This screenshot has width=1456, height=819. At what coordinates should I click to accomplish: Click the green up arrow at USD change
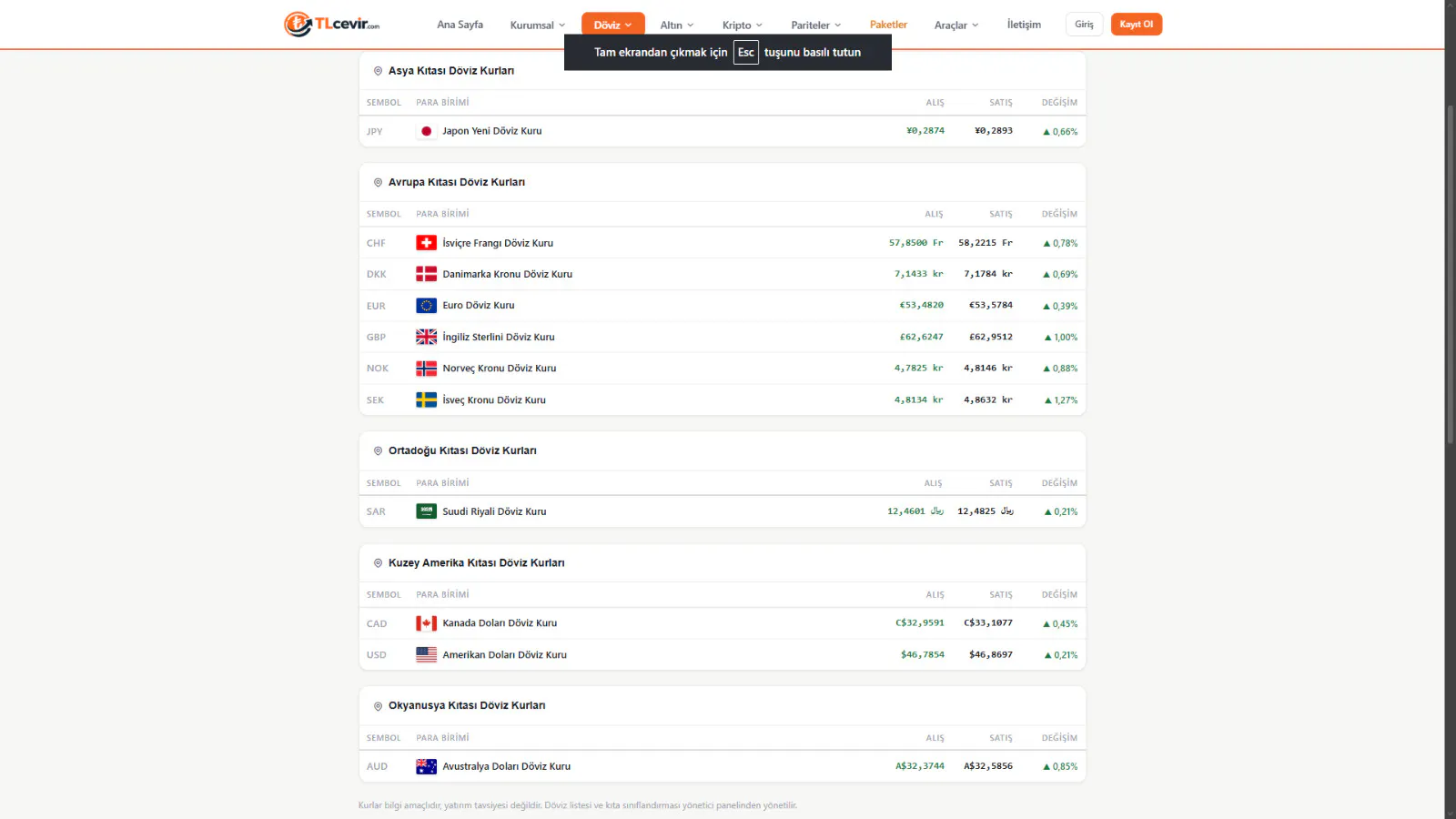point(1047,655)
